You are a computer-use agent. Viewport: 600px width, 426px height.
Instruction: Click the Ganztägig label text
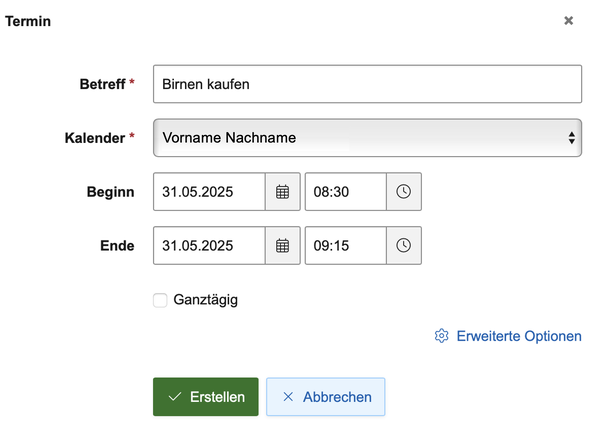[206, 300]
